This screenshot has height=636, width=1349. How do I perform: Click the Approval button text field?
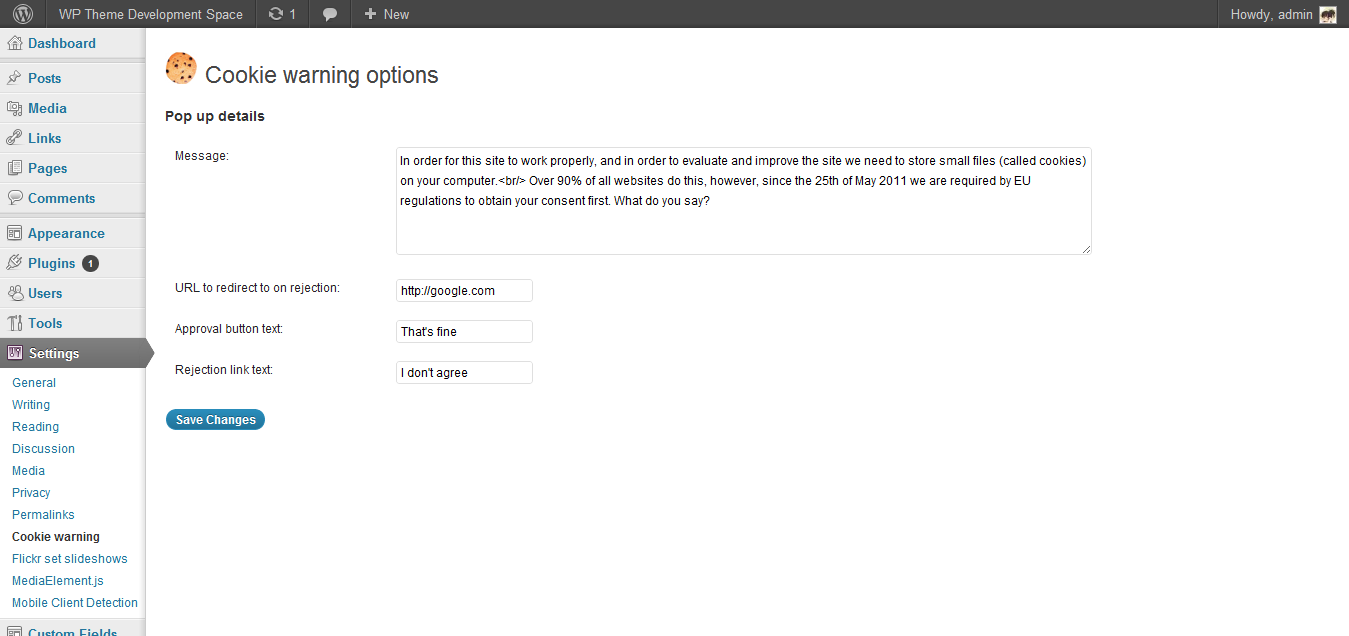[x=464, y=332]
